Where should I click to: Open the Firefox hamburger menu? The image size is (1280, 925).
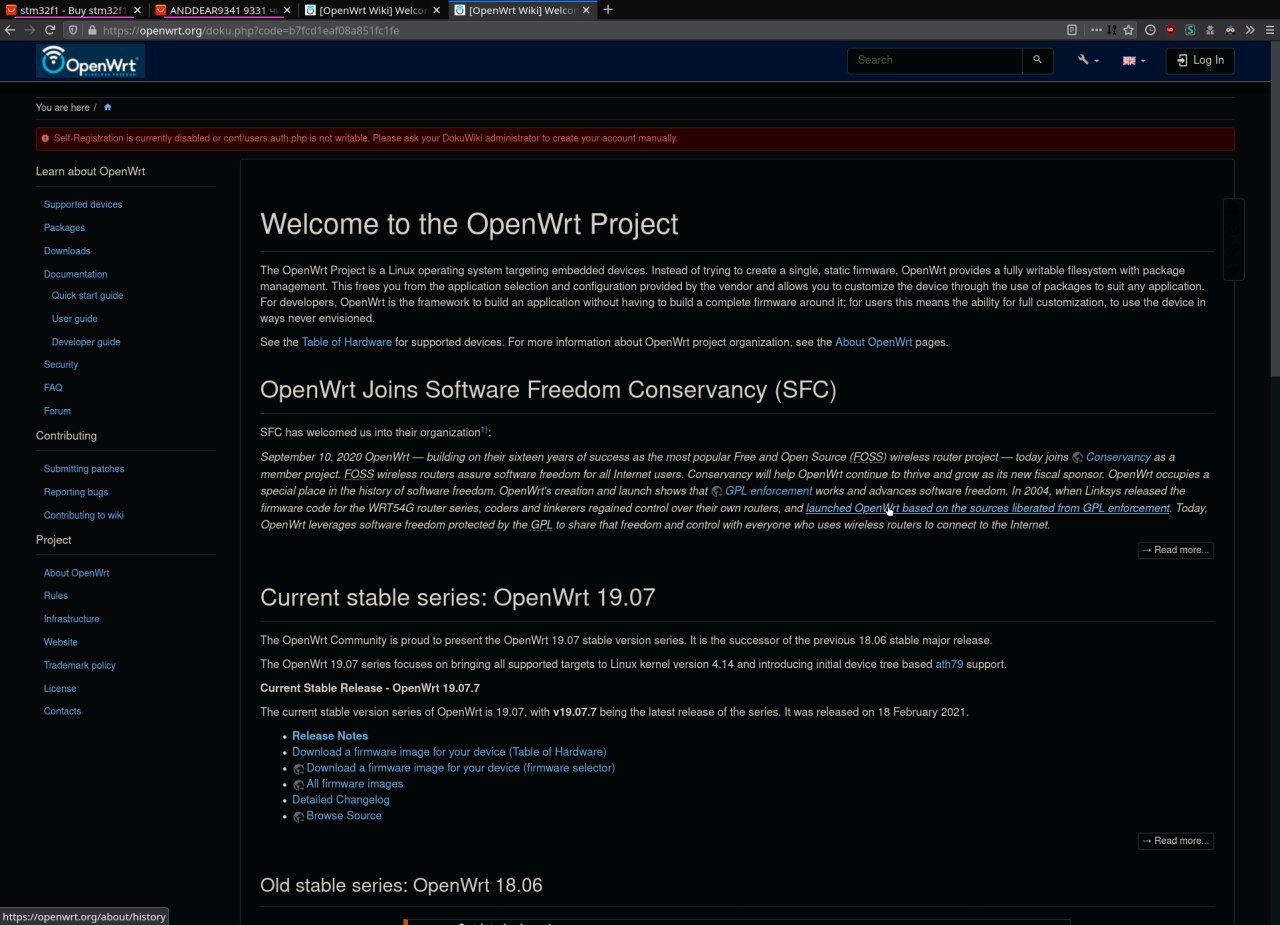click(x=1269, y=30)
